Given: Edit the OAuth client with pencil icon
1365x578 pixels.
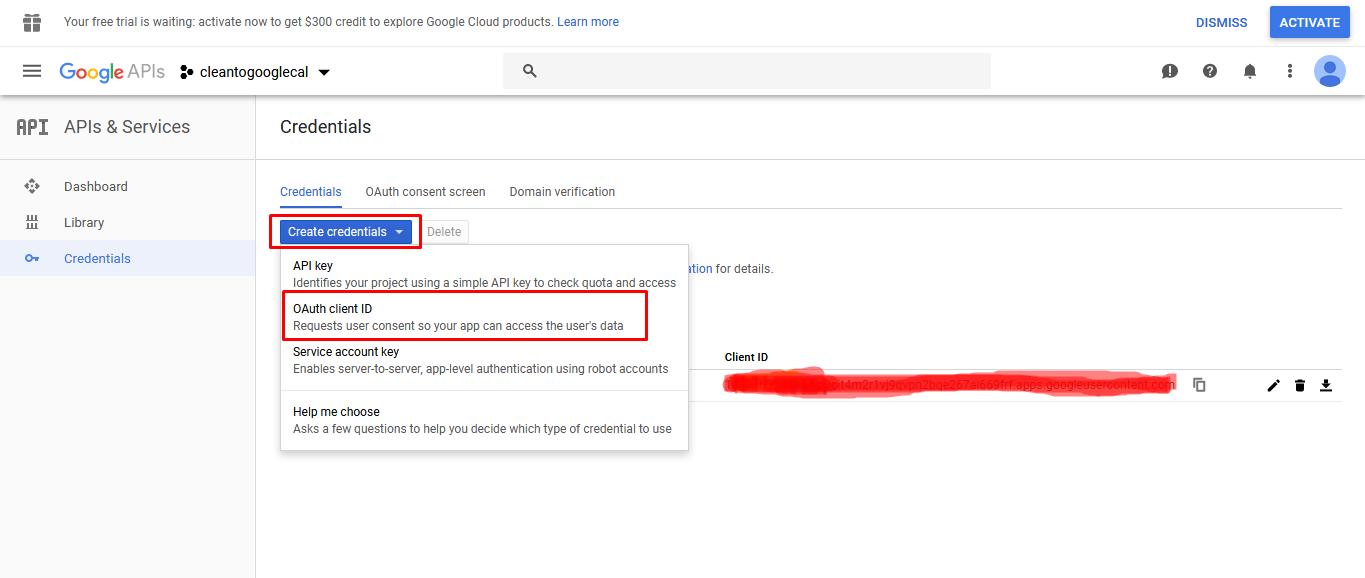Looking at the screenshot, I should pos(1274,385).
